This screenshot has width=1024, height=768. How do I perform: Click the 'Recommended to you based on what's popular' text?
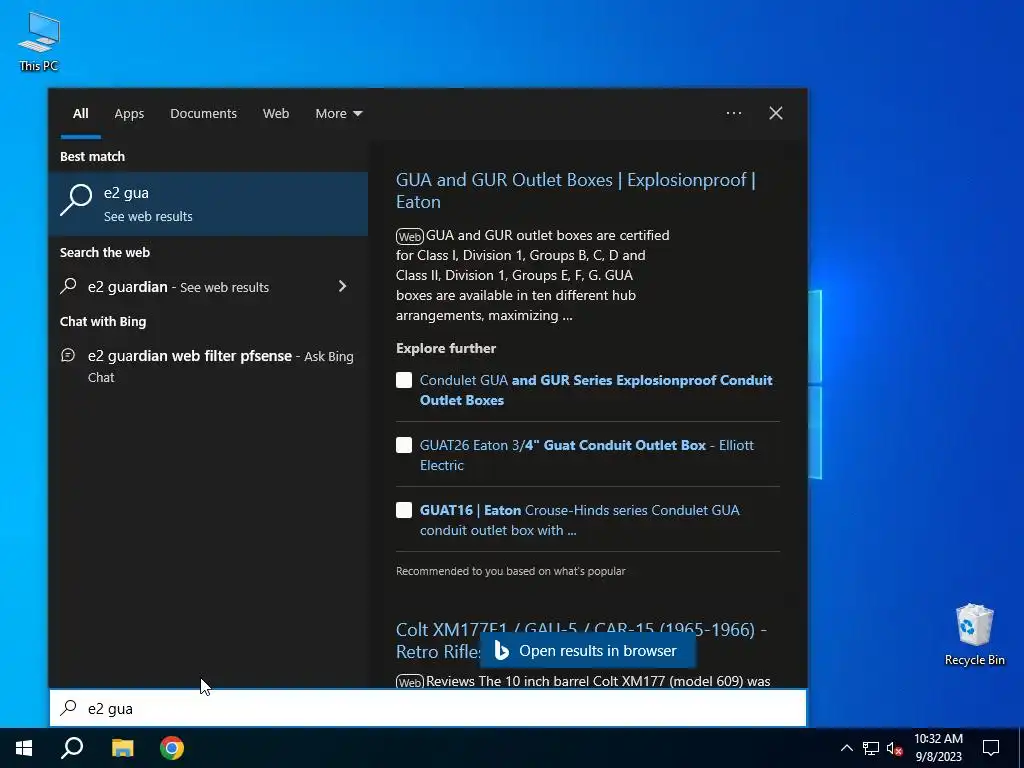pos(511,571)
